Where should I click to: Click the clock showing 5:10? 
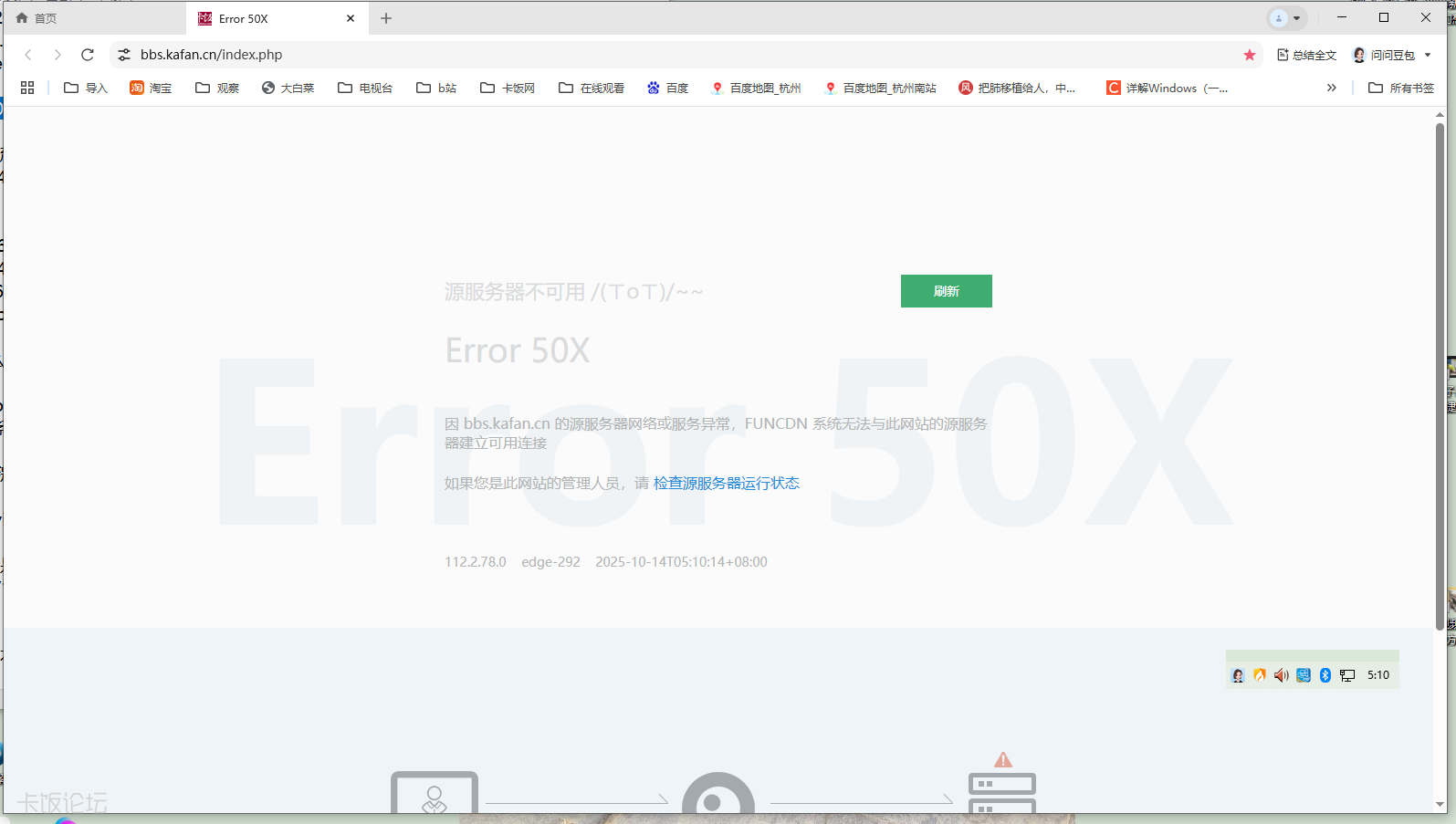1378,675
